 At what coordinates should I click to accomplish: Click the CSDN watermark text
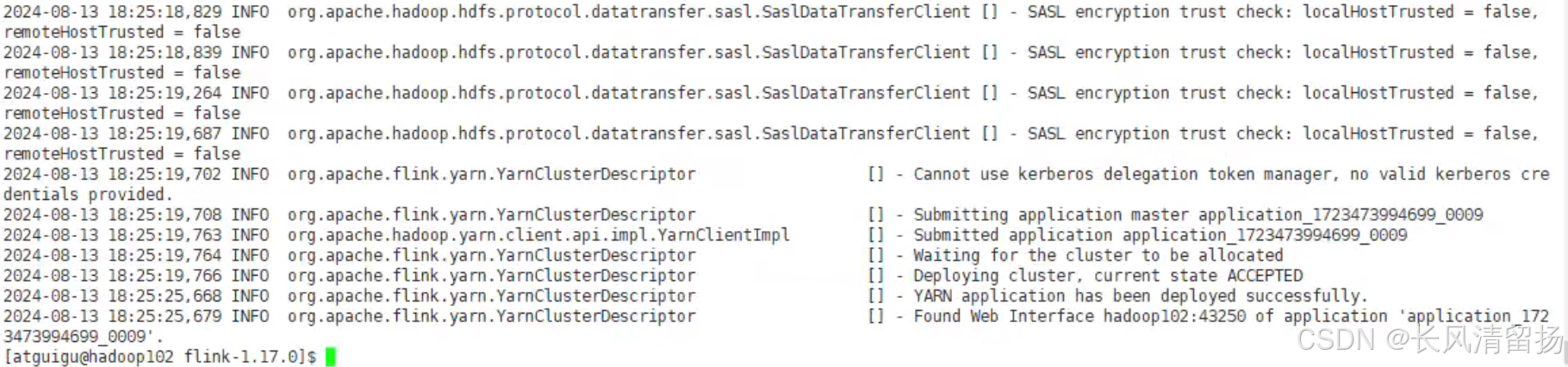(1430, 339)
